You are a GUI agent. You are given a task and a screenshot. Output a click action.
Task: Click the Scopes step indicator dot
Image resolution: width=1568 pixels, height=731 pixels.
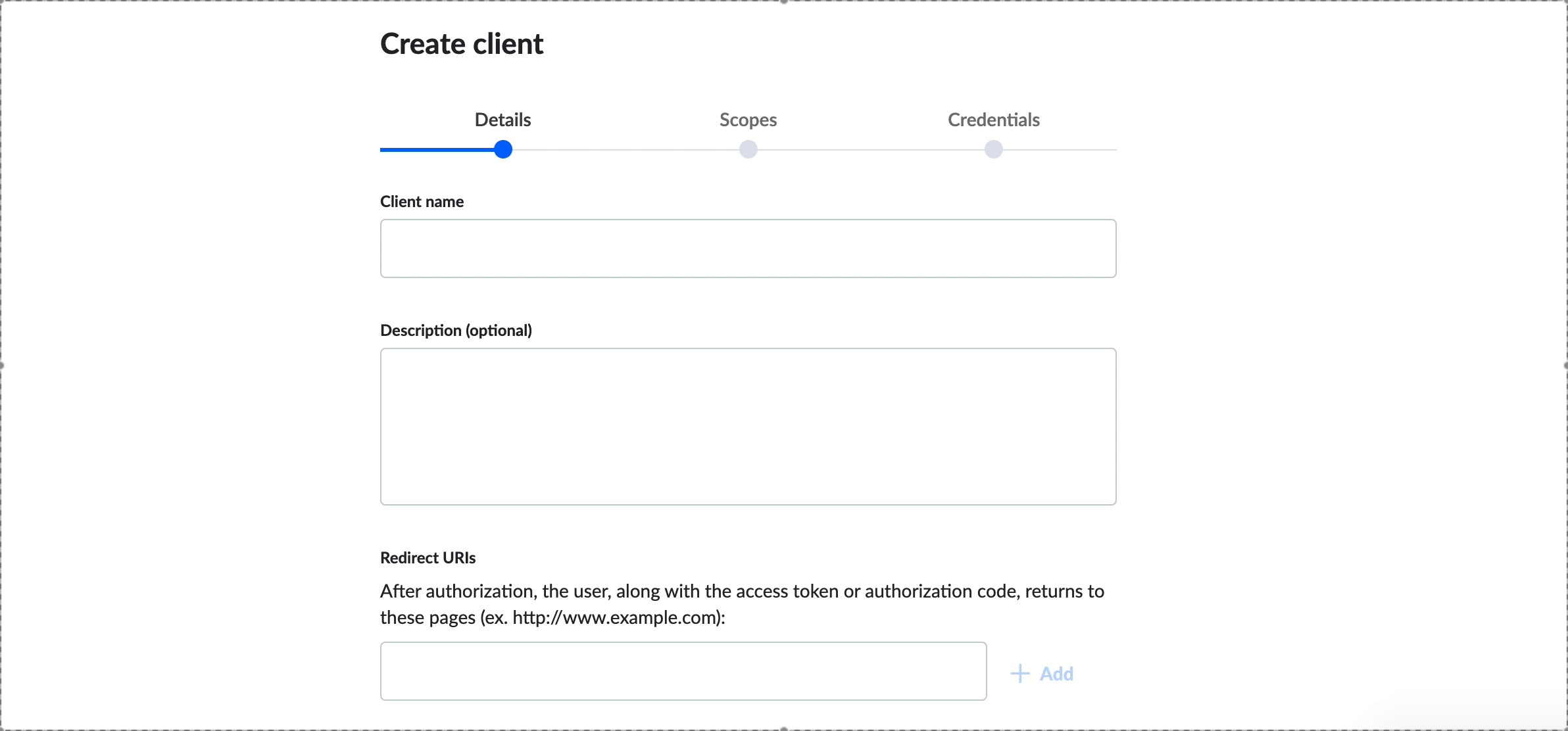(748, 149)
